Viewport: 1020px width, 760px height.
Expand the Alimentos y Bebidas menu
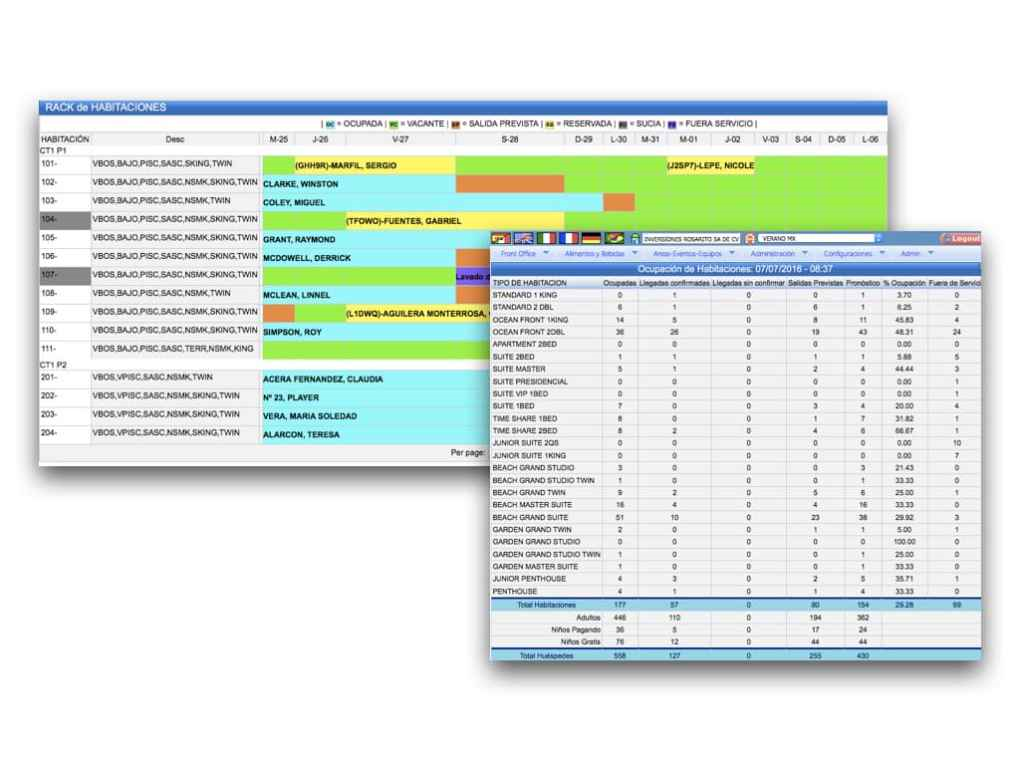click(x=600, y=254)
